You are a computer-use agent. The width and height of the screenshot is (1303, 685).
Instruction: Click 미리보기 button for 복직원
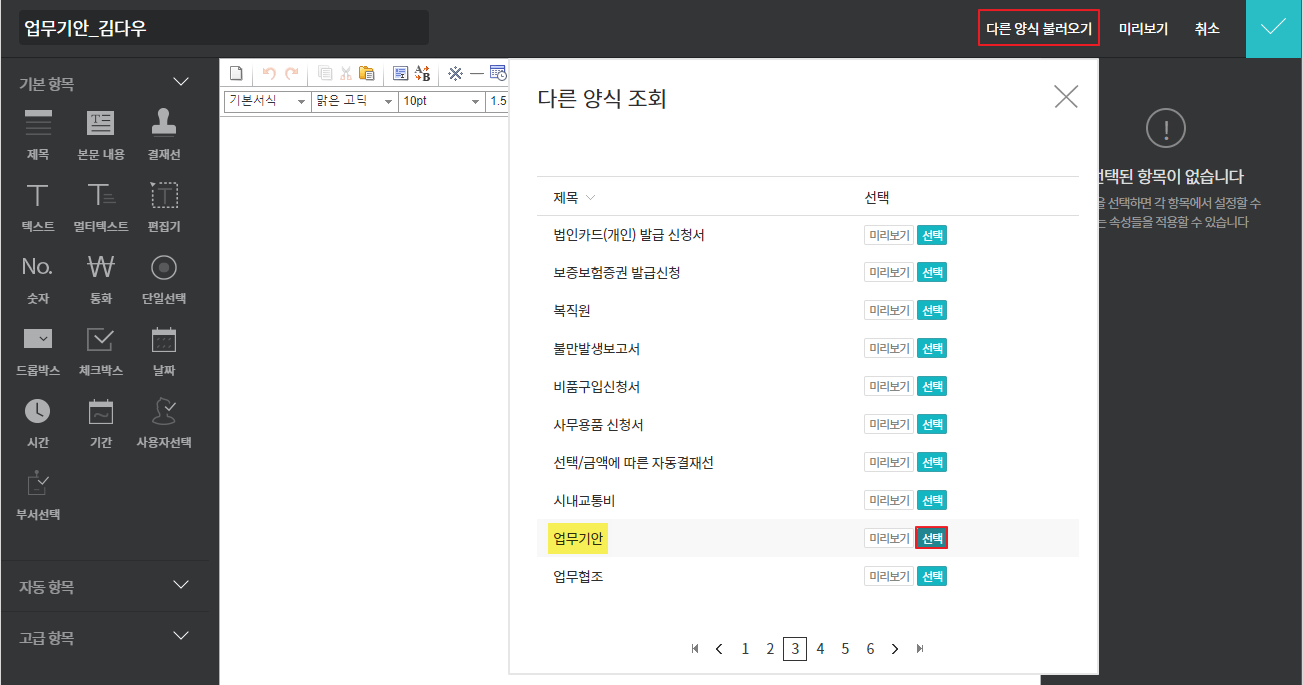(889, 310)
